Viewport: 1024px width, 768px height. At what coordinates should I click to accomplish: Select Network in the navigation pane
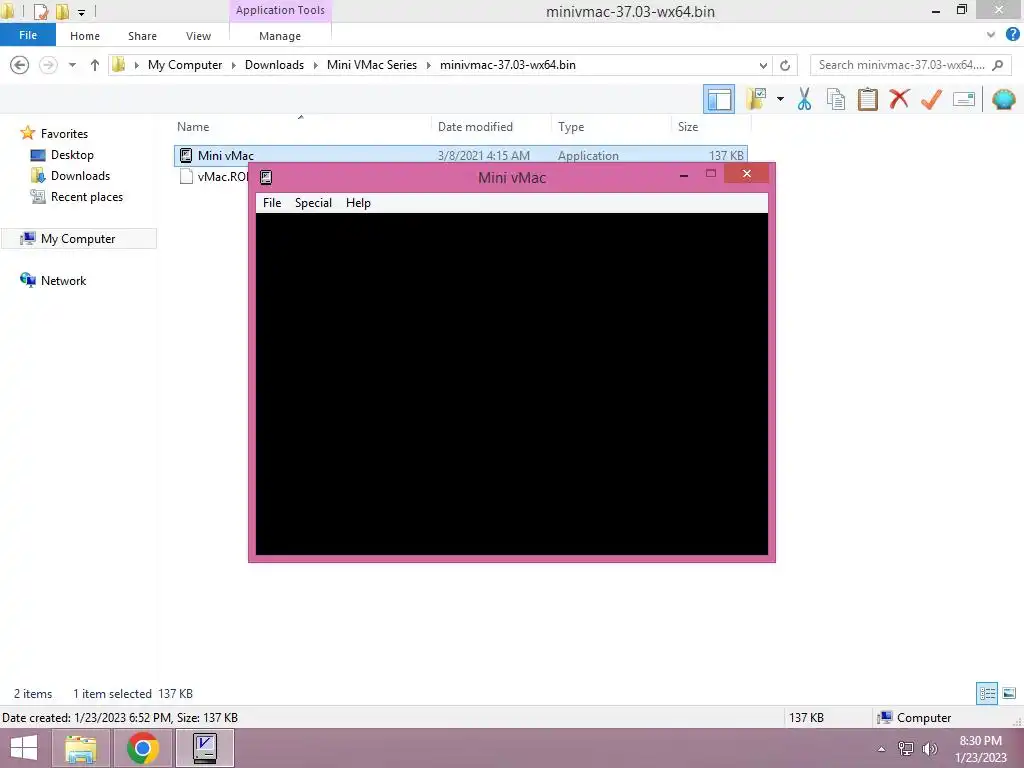[x=63, y=281]
